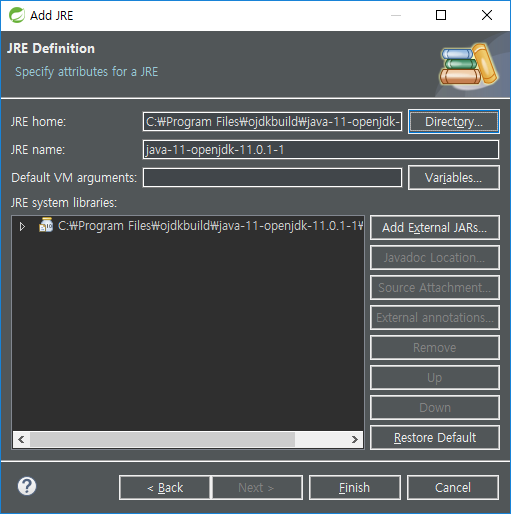Click the Help question mark icon

27,486
